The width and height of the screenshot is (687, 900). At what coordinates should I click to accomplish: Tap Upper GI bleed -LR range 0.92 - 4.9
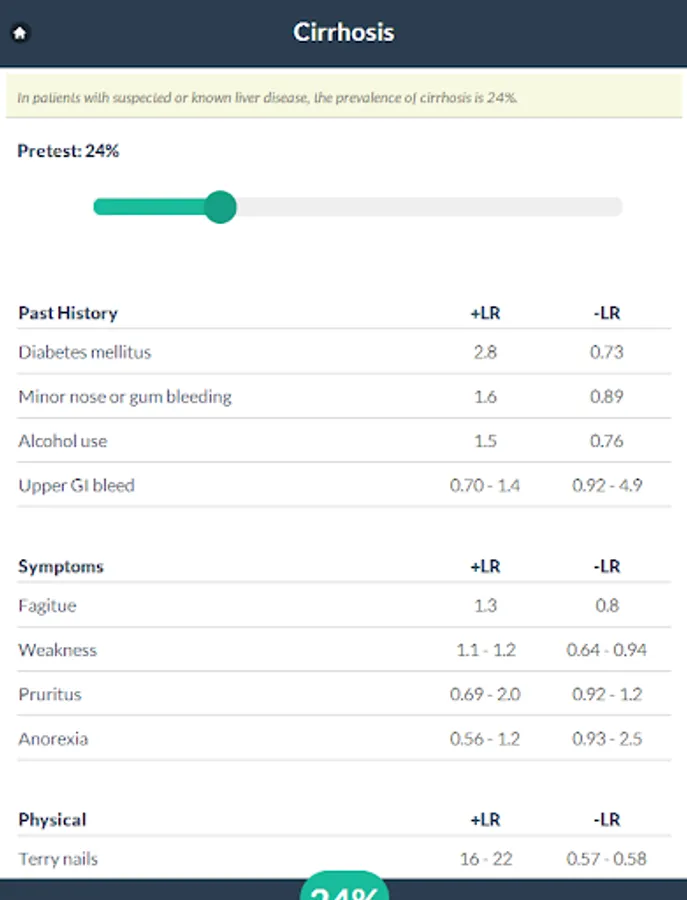pyautogui.click(x=607, y=486)
